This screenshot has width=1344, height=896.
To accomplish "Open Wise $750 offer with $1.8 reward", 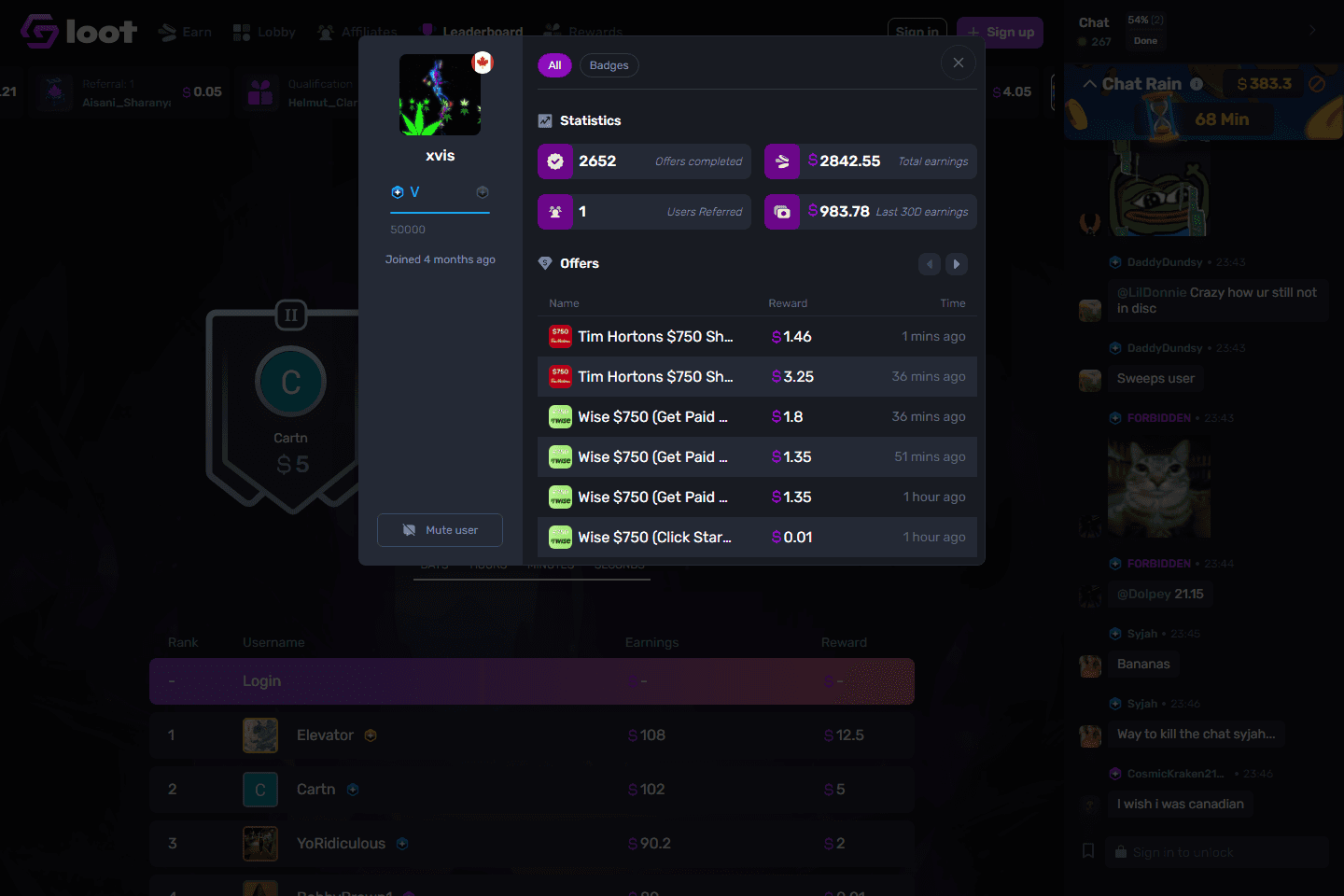I will [757, 417].
